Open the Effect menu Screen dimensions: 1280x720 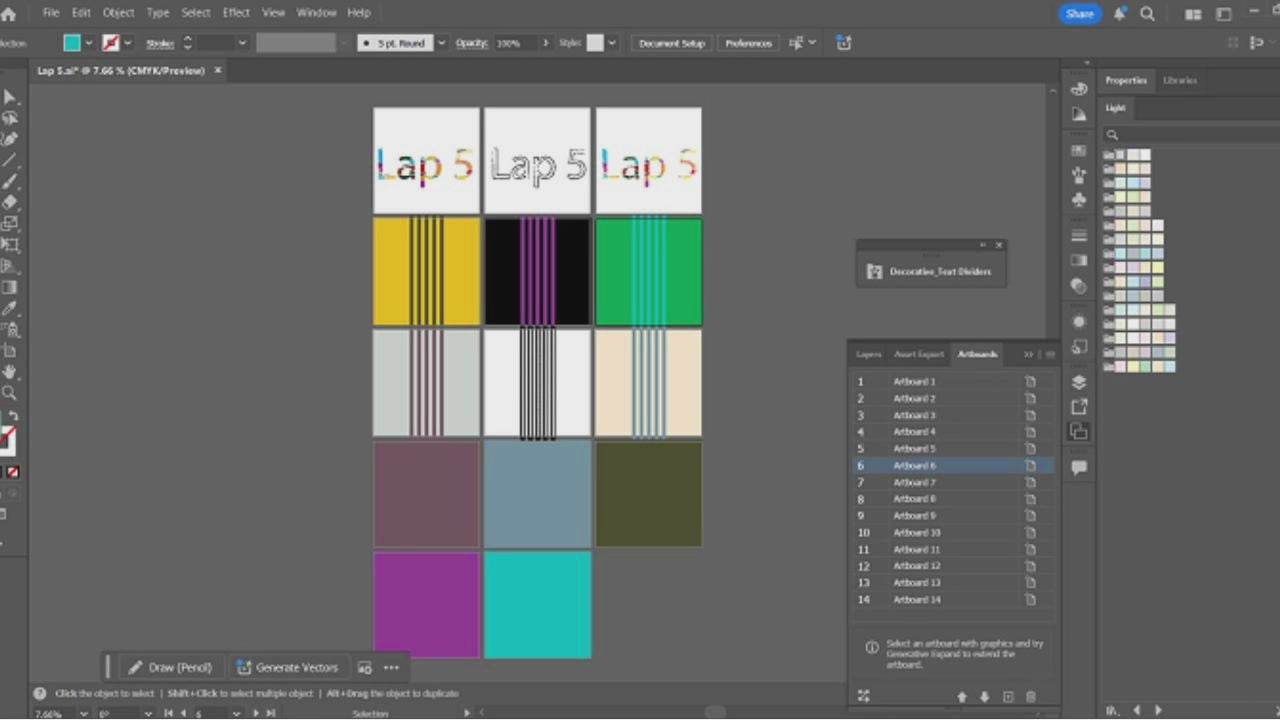(x=236, y=13)
